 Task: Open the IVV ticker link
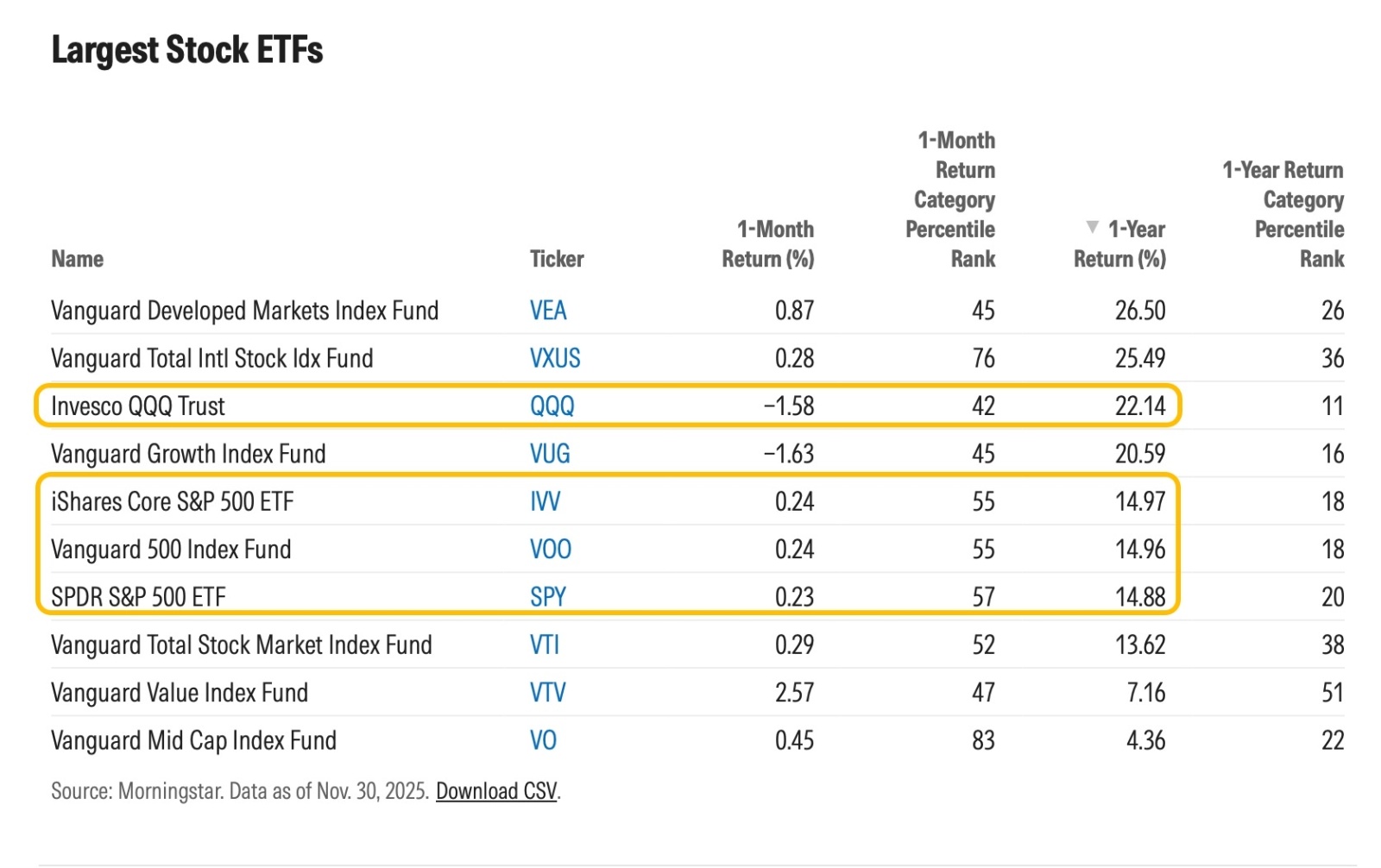[x=545, y=501]
